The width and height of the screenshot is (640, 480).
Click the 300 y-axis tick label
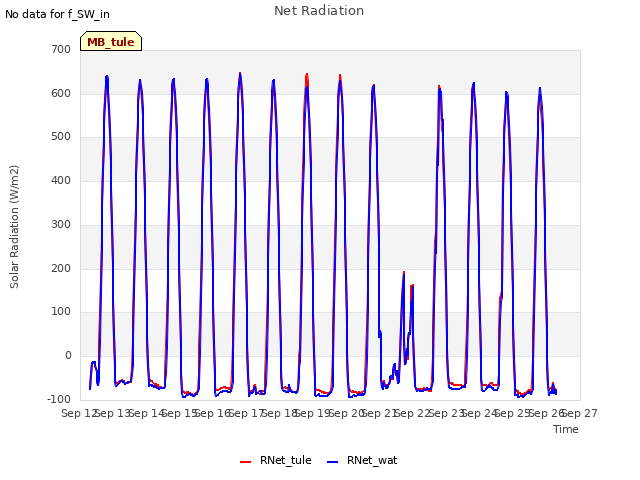[61, 224]
